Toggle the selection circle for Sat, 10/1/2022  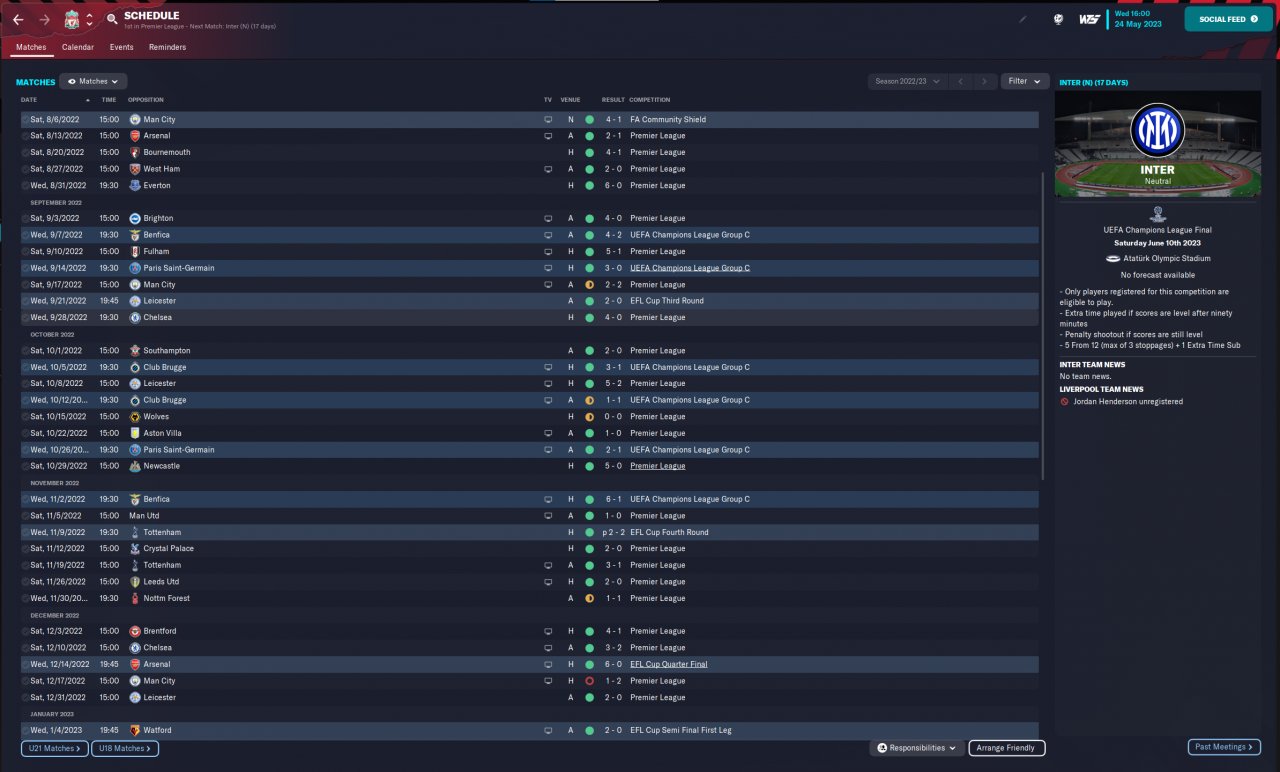point(25,351)
